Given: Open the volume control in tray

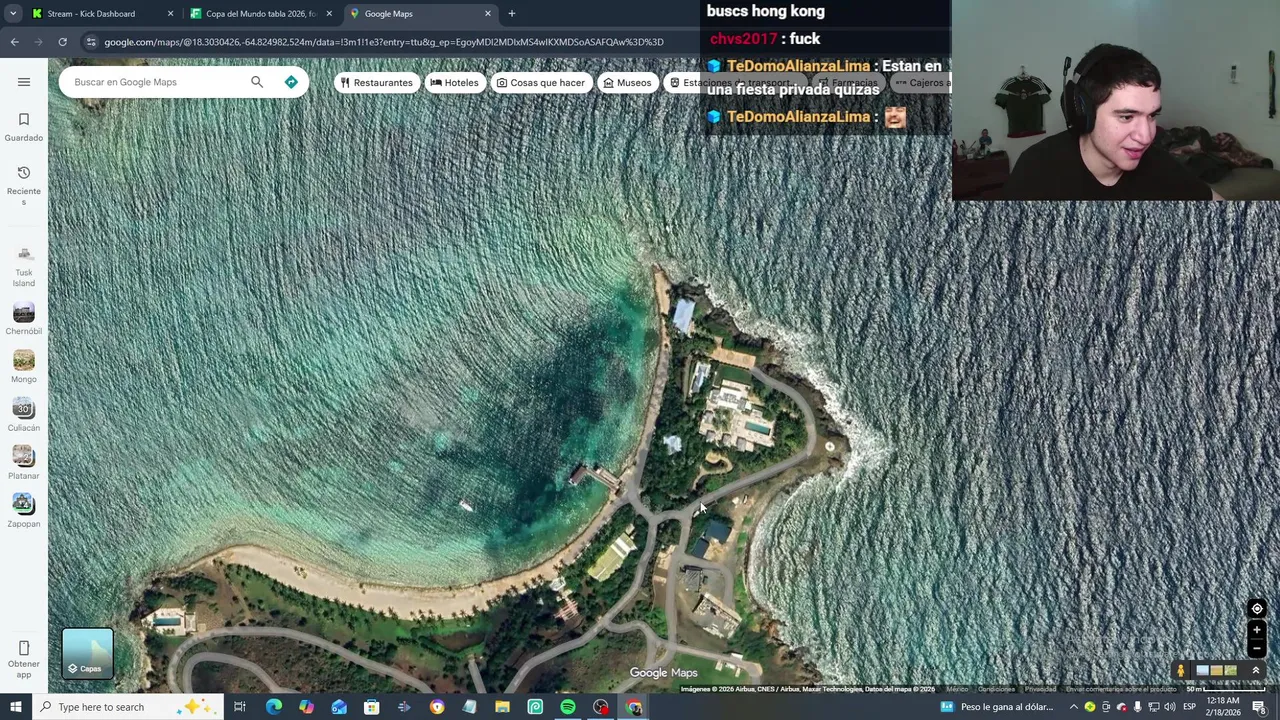Looking at the screenshot, I should coord(1170,707).
